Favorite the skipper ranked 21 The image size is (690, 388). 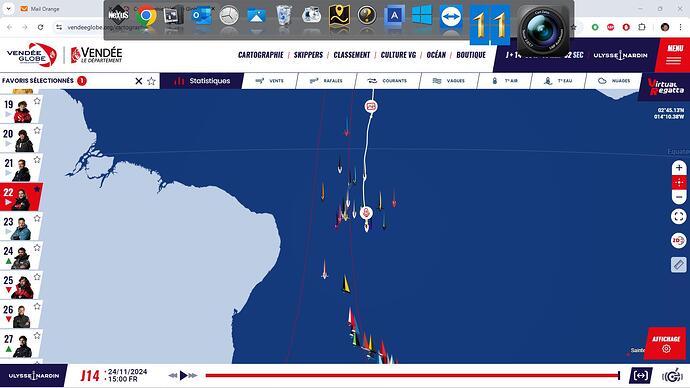coord(37,160)
